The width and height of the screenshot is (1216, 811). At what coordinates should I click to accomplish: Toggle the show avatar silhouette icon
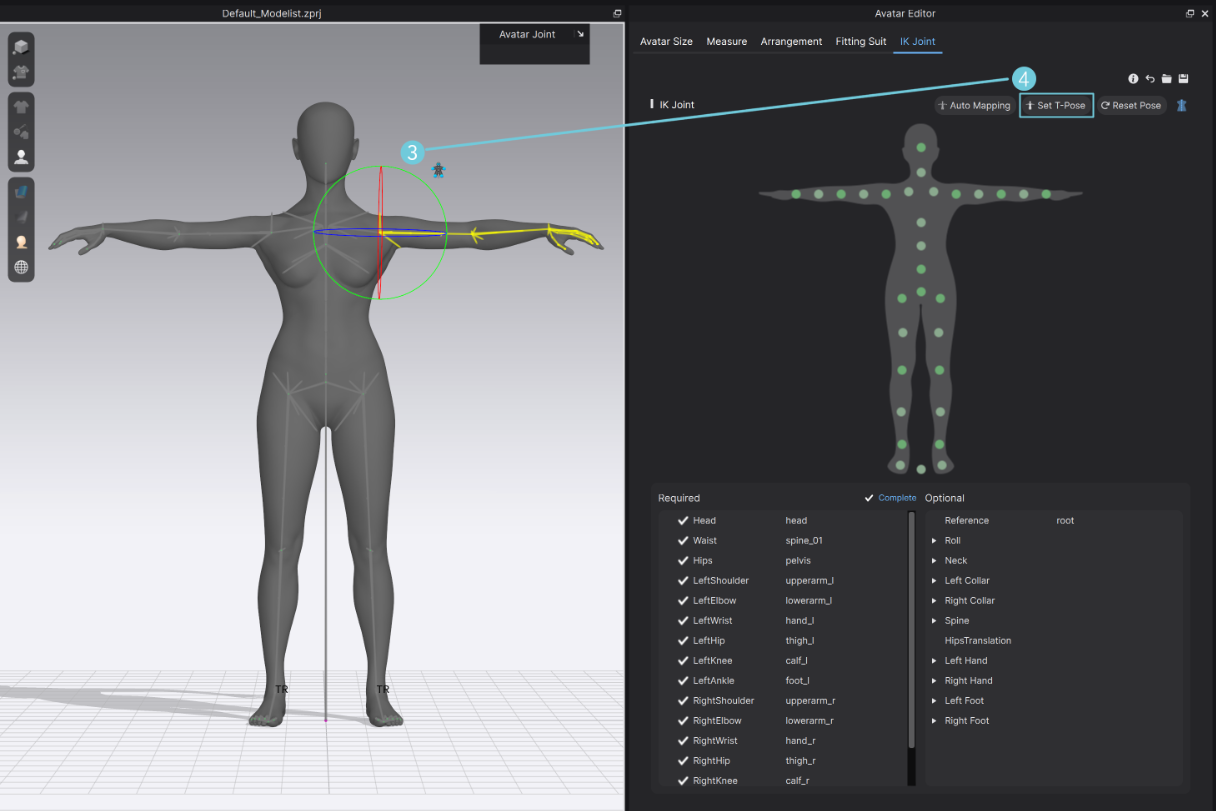pyautogui.click(x=21, y=157)
